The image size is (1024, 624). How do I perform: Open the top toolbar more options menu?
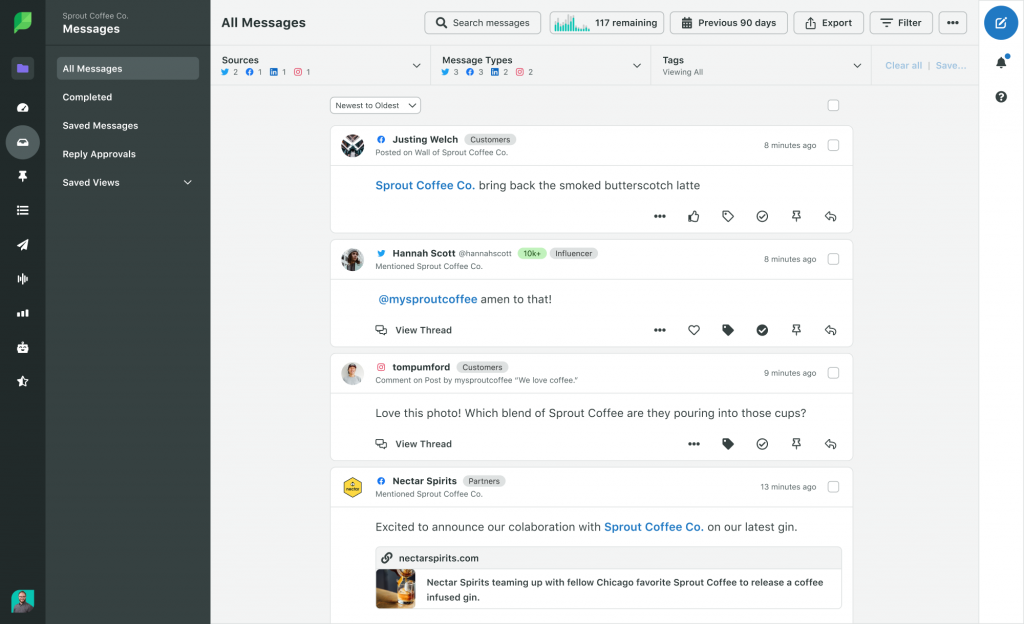pyautogui.click(x=953, y=23)
